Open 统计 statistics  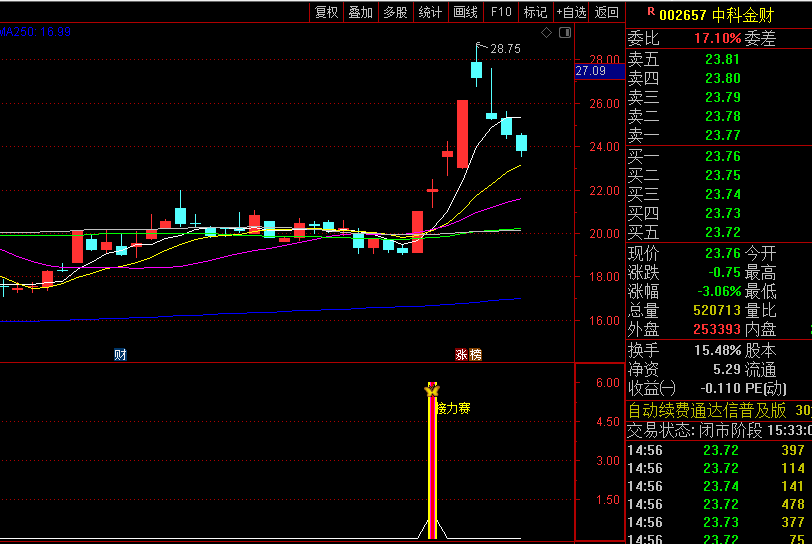click(430, 12)
